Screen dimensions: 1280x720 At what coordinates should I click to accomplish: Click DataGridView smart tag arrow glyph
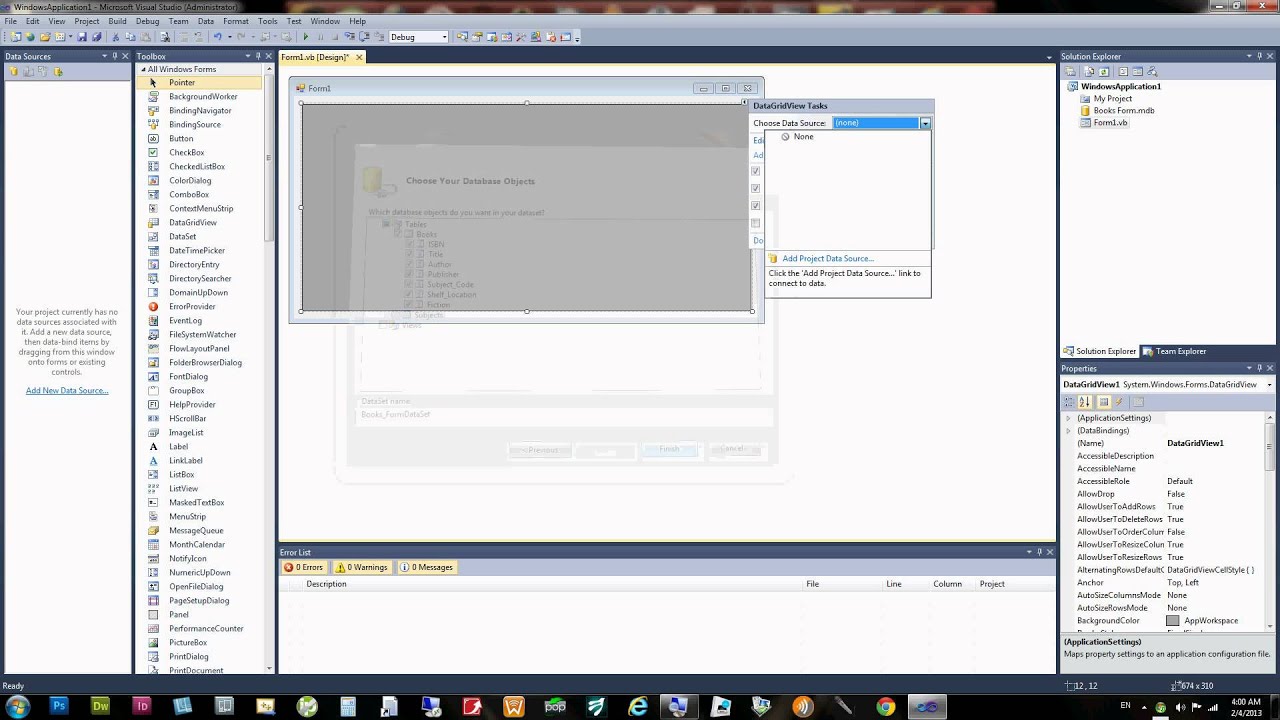tap(744, 103)
